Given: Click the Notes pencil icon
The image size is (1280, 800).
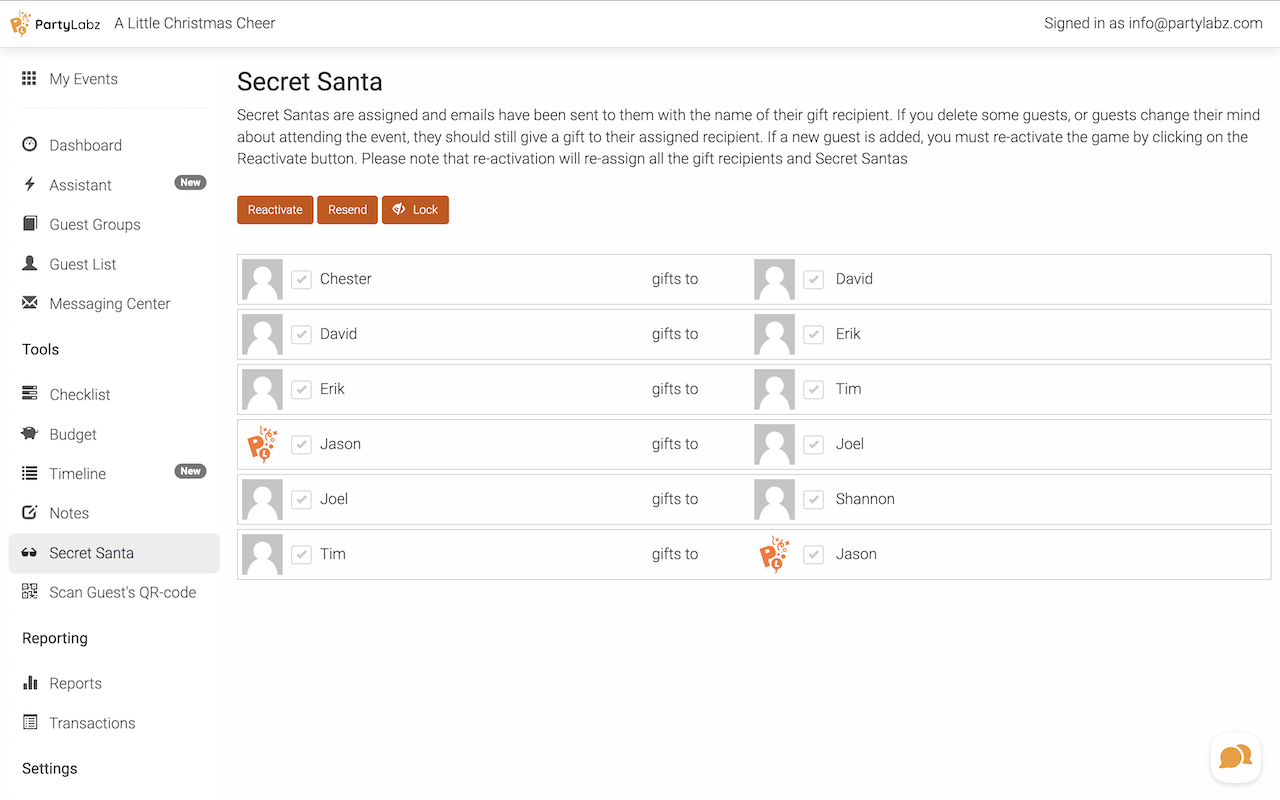Looking at the screenshot, I should [x=30, y=513].
